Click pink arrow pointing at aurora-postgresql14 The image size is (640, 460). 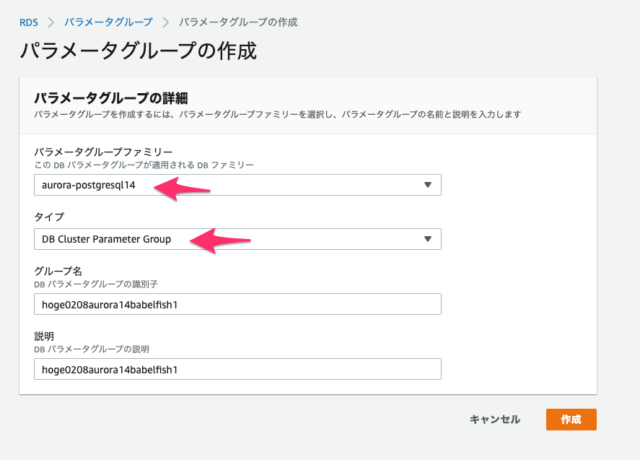(182, 189)
